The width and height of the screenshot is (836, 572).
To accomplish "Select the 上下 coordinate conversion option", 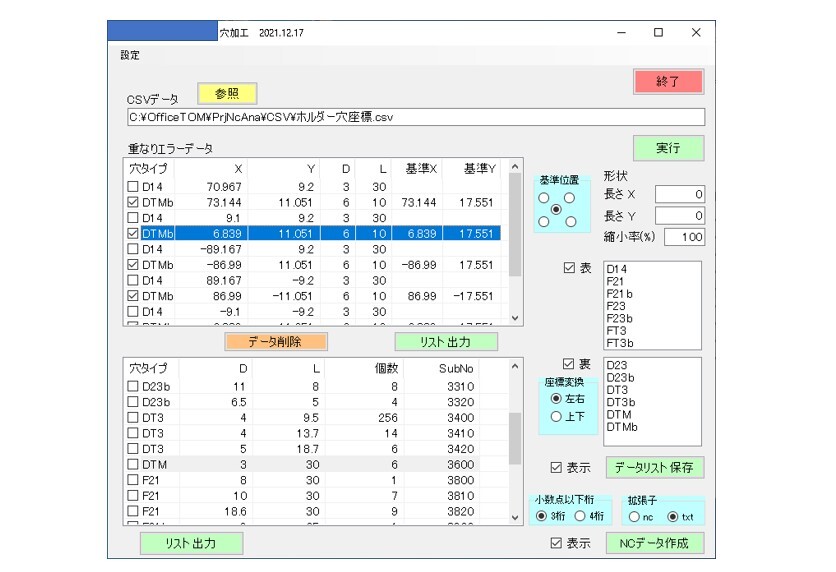I will click(556, 416).
